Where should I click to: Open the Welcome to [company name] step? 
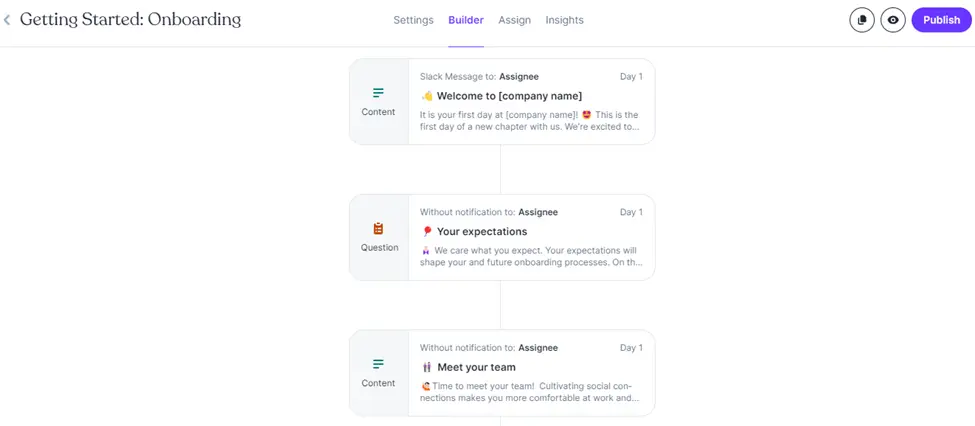502,102
